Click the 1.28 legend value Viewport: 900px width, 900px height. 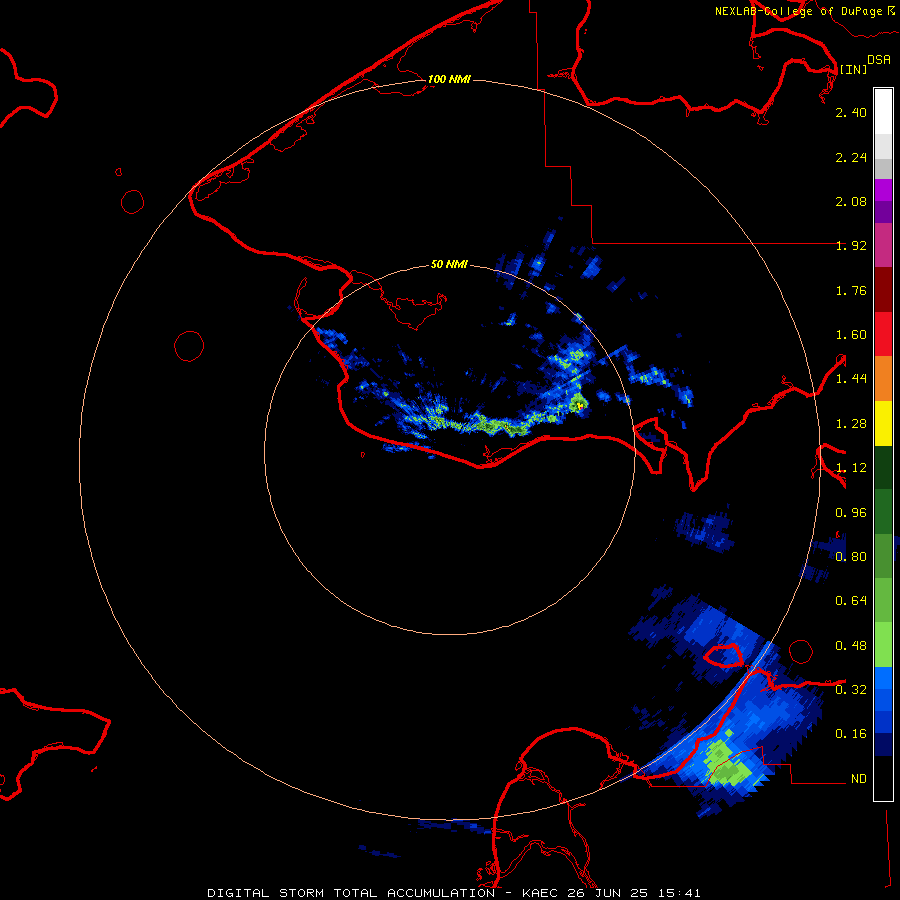tap(851, 424)
